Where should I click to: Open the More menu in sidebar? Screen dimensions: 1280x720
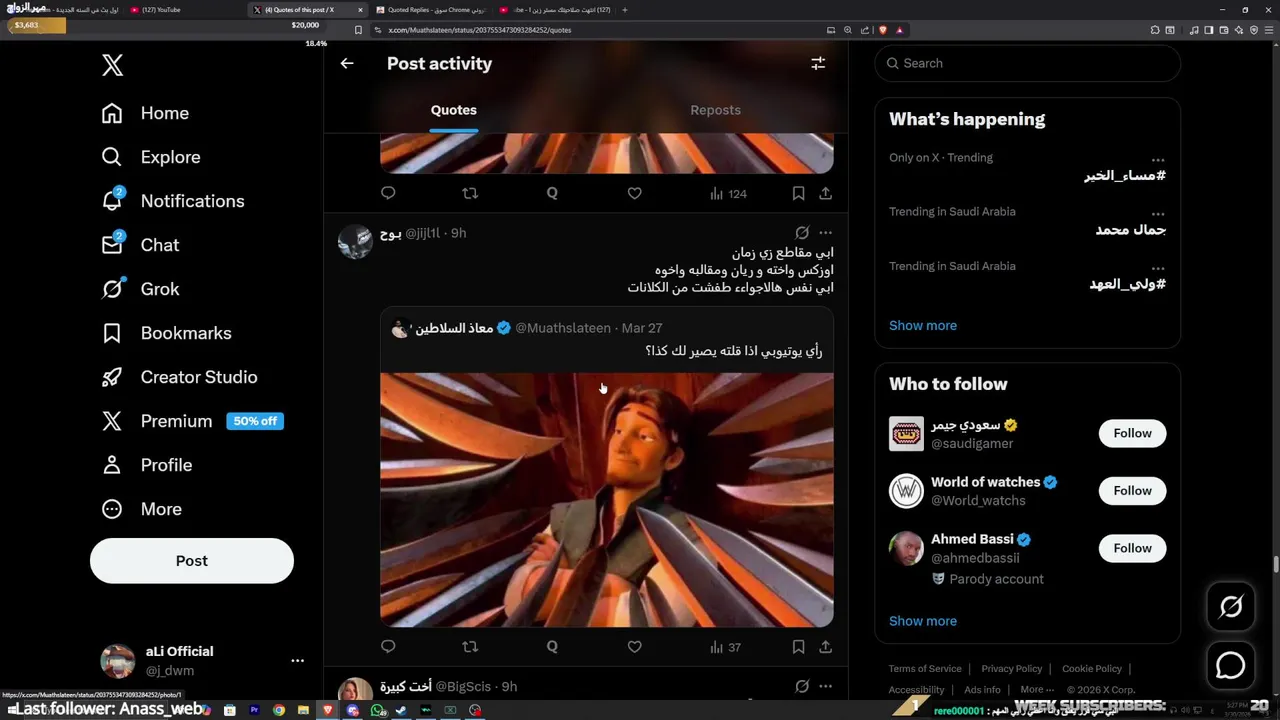(141, 509)
